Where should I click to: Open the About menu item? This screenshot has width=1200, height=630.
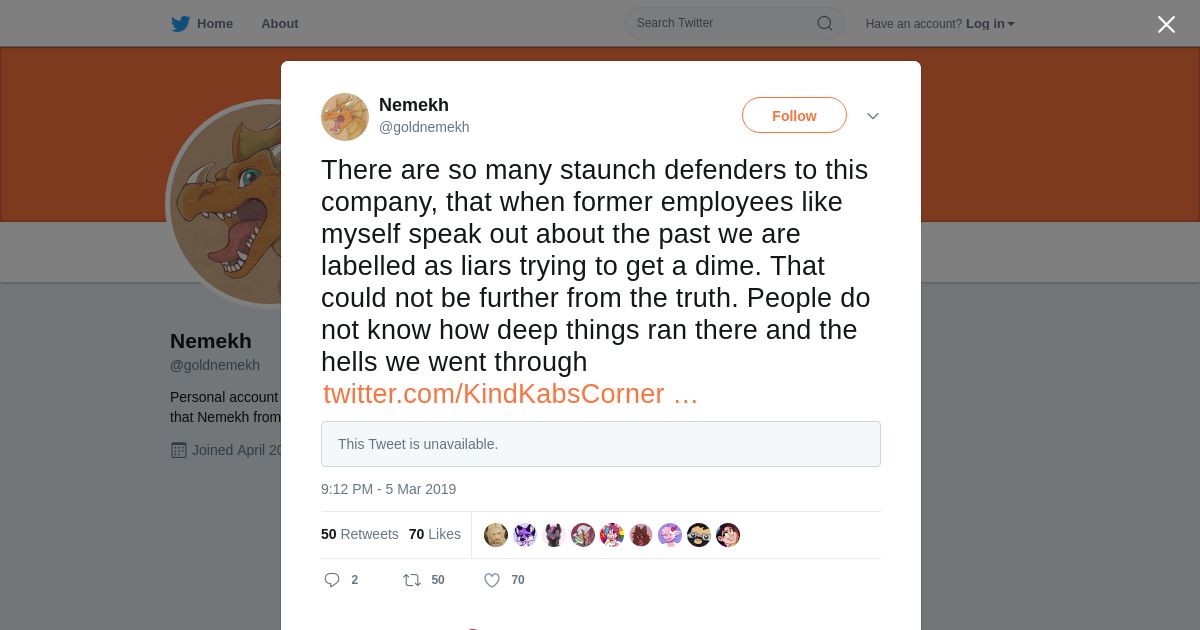280,23
